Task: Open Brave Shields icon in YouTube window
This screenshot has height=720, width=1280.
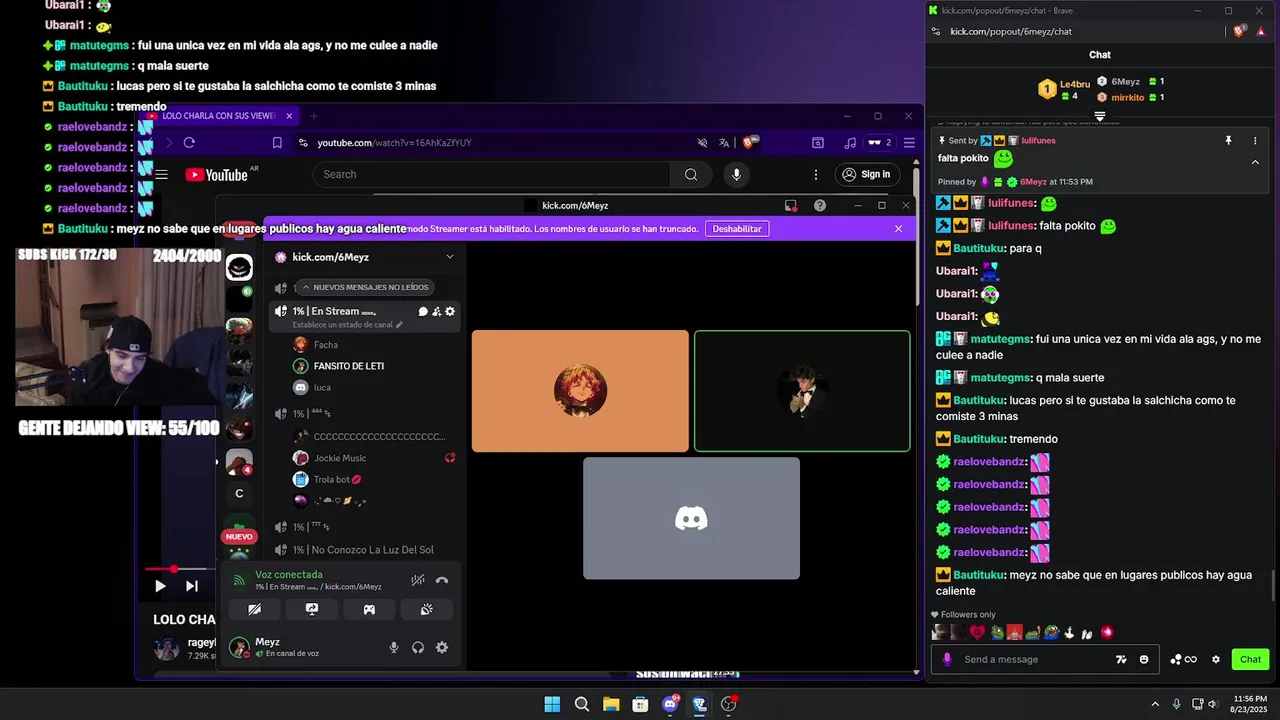Action: coord(749,142)
